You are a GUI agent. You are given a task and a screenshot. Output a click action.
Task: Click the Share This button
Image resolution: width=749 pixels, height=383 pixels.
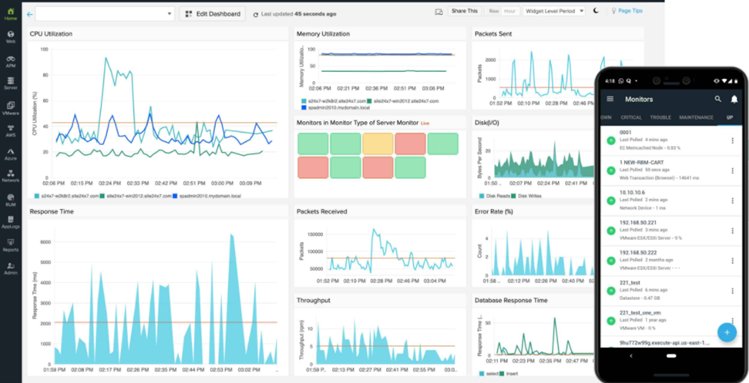[x=464, y=11]
